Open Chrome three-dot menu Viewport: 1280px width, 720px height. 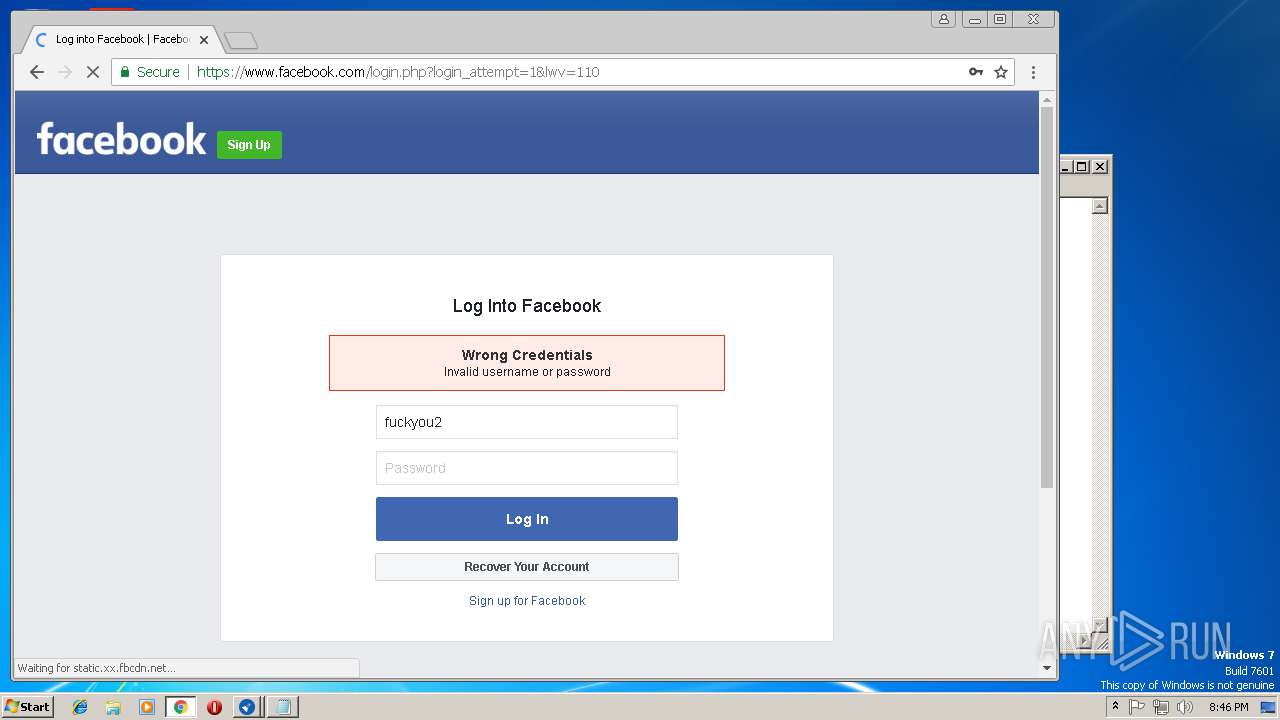coord(1034,72)
